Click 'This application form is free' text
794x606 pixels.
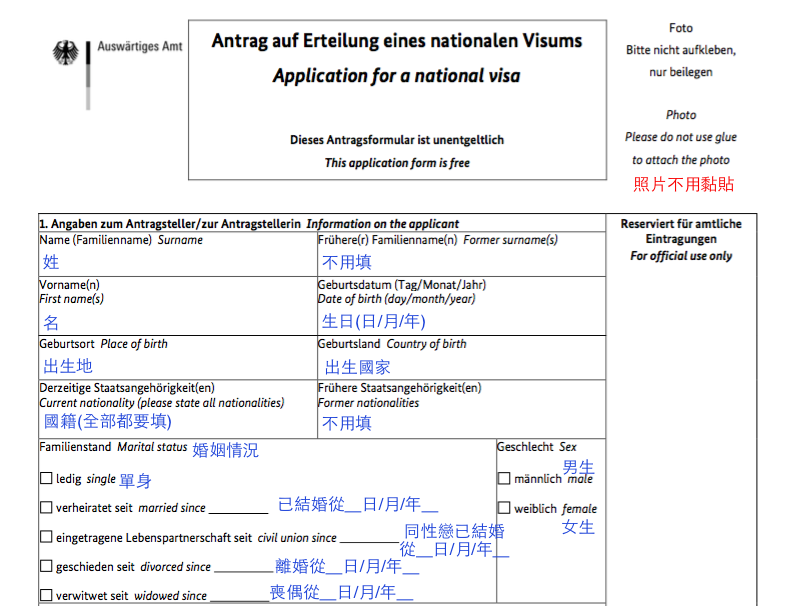point(397,163)
